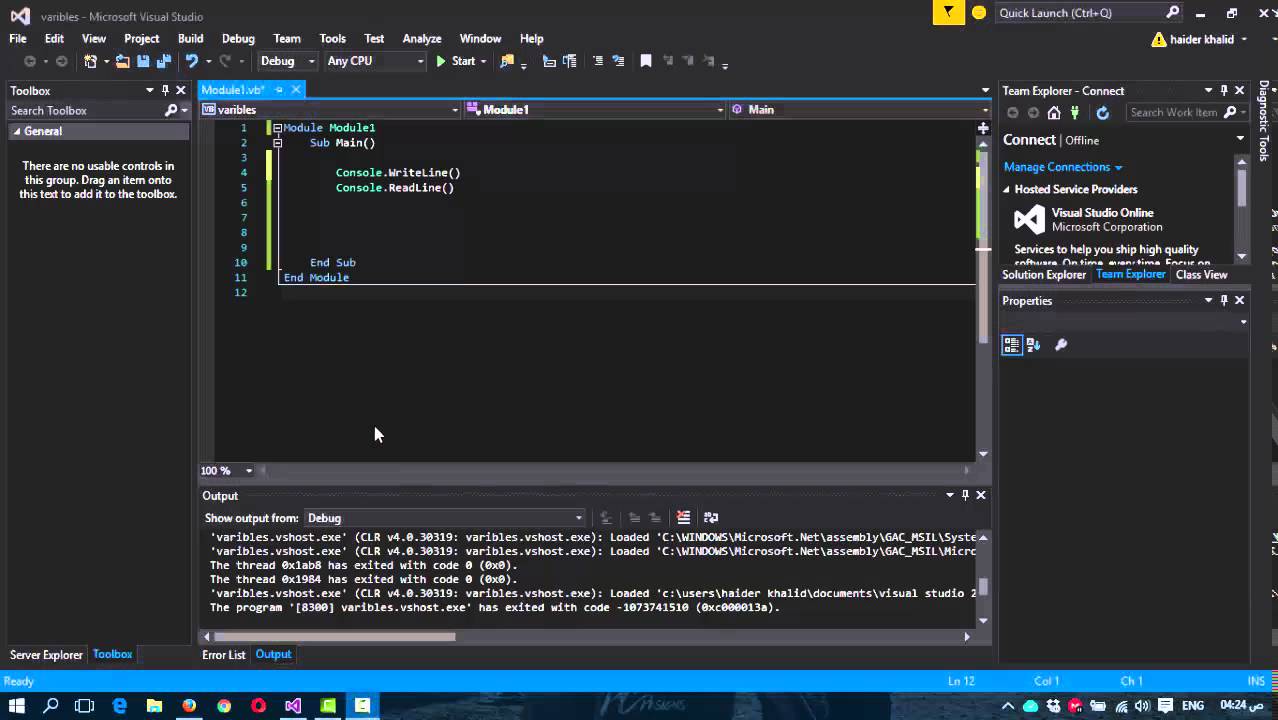Open the Any CPU platform dropdown
Image resolution: width=1278 pixels, height=720 pixels.
[x=376, y=61]
